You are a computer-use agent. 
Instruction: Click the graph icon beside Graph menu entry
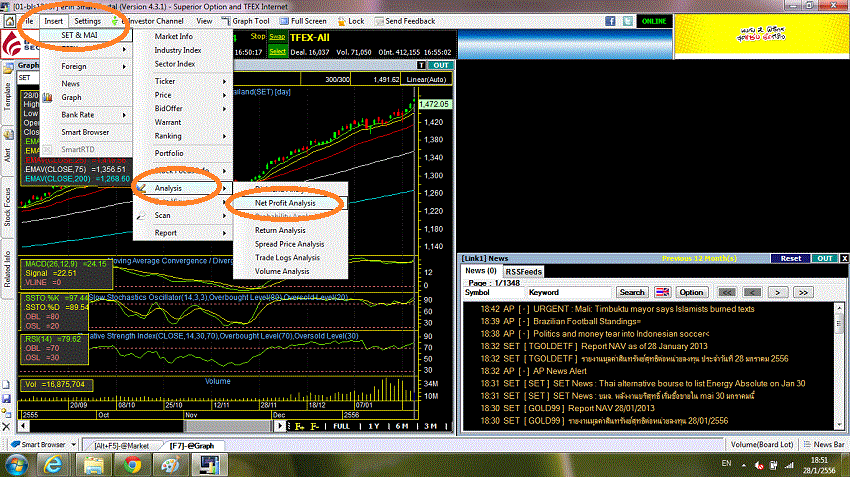pyautogui.click(x=48, y=98)
